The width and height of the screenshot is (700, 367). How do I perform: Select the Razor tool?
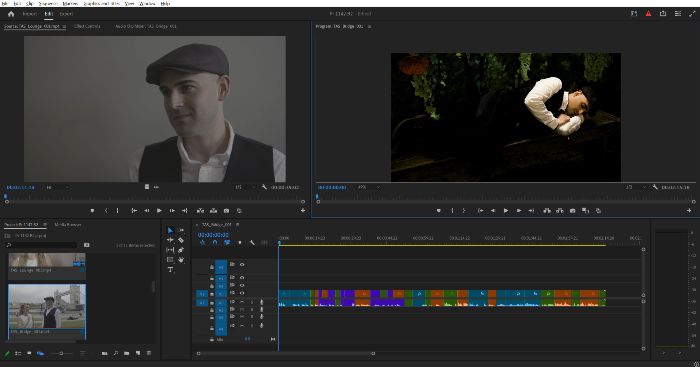point(181,240)
